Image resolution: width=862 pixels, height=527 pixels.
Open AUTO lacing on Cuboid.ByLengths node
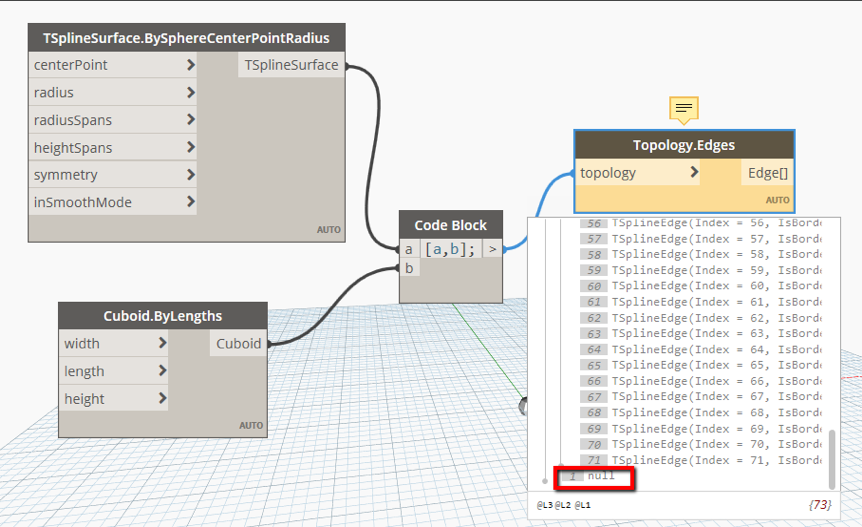point(251,425)
